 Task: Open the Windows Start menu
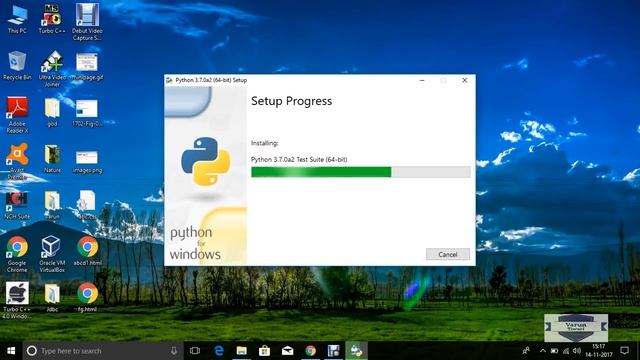pos(11,351)
